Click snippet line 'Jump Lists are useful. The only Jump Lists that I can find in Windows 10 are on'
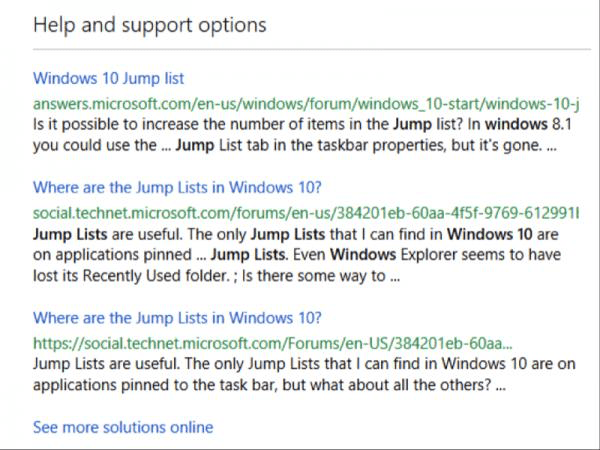 coord(304,364)
